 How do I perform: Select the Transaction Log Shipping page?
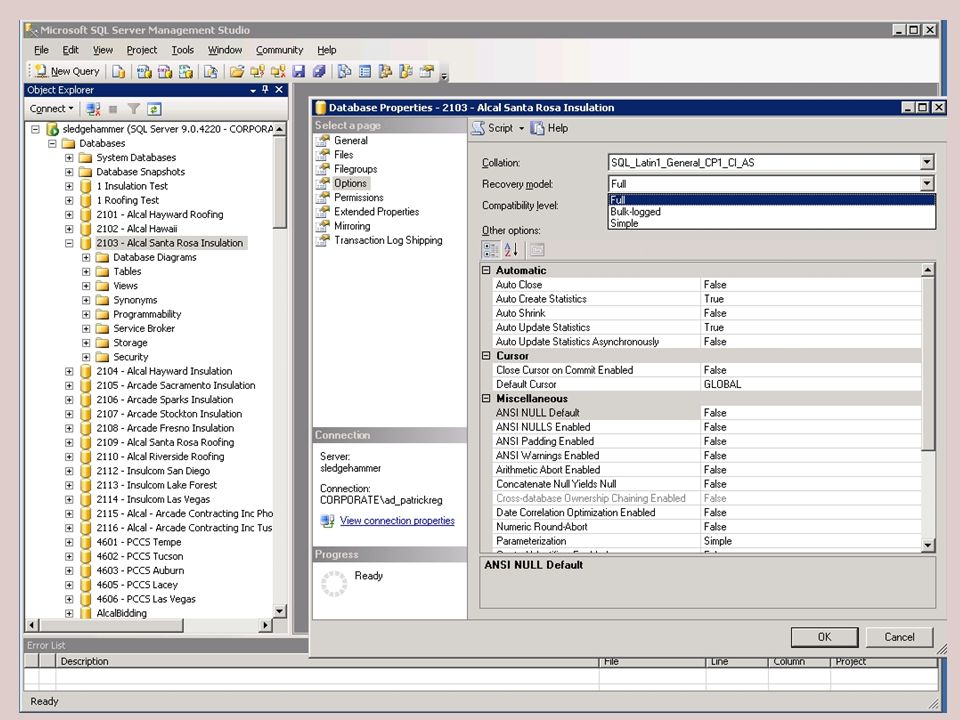(388, 240)
